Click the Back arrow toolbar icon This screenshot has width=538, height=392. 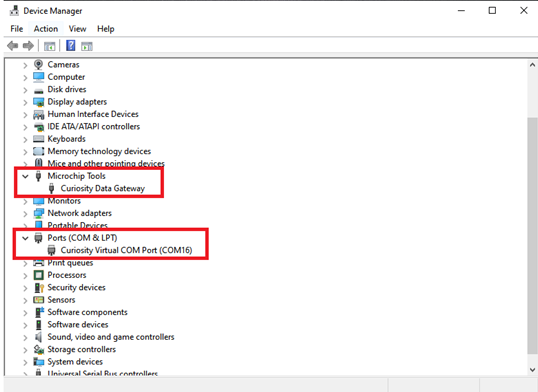tap(13, 46)
